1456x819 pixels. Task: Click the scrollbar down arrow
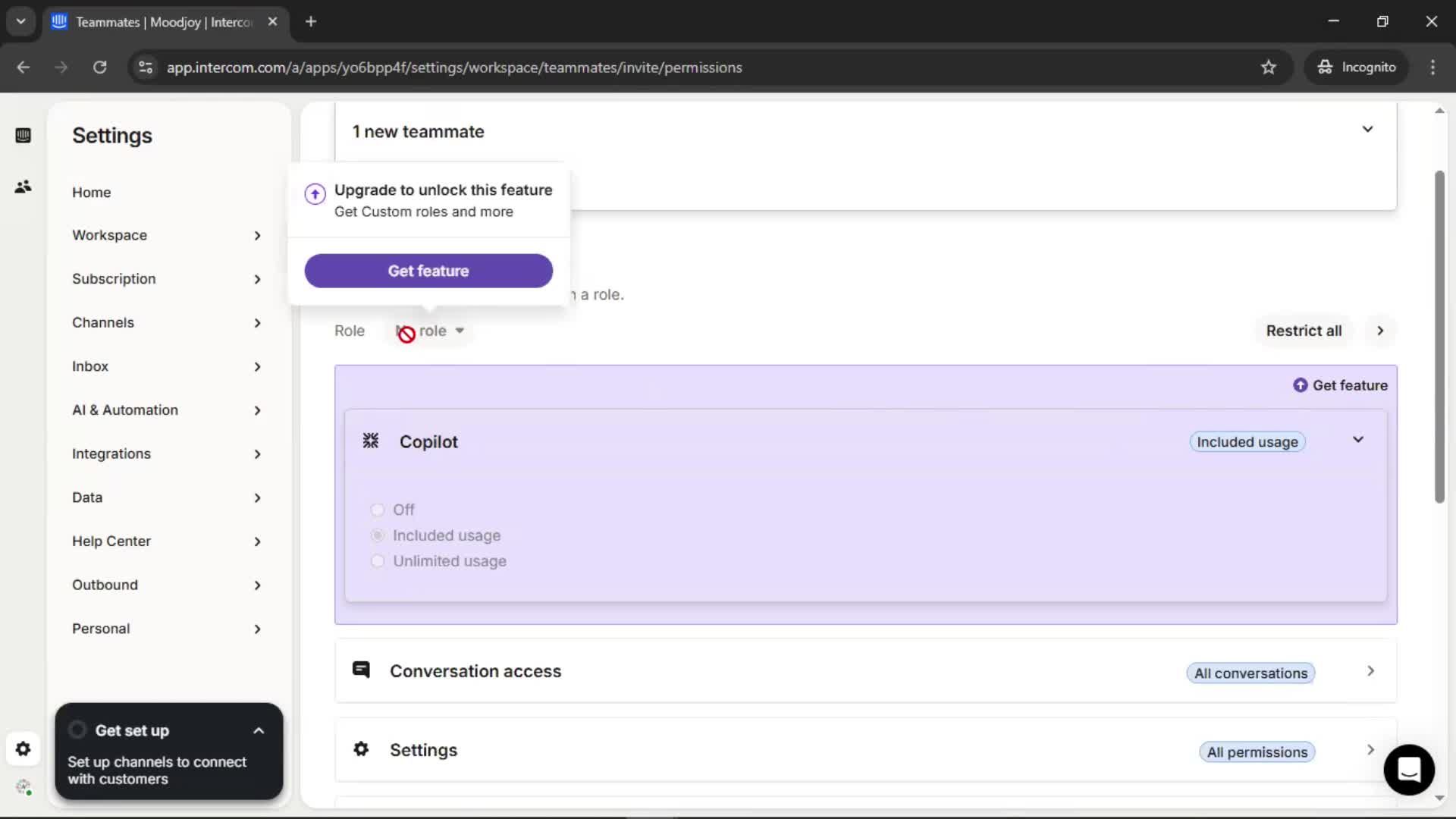pos(1439,798)
